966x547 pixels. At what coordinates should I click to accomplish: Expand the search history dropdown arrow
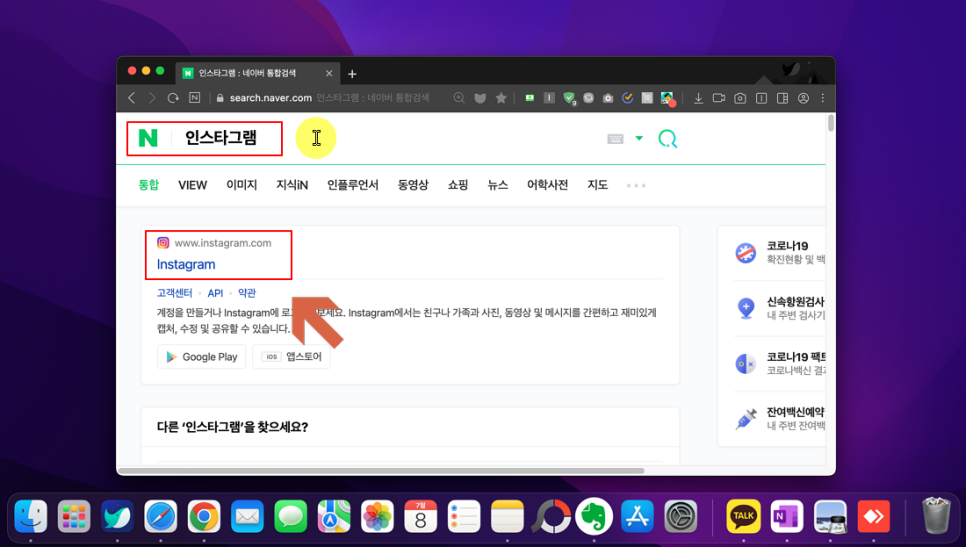coord(639,138)
